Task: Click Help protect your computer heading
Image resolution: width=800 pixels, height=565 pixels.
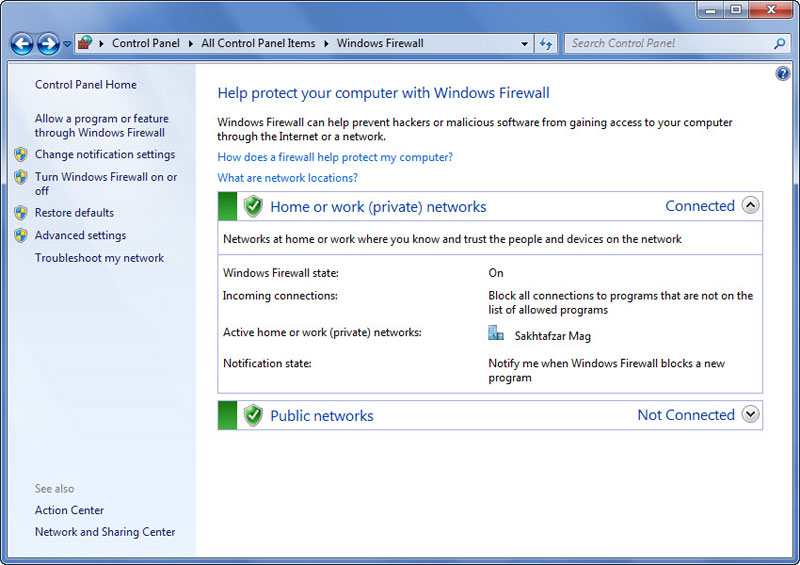Action: click(383, 93)
